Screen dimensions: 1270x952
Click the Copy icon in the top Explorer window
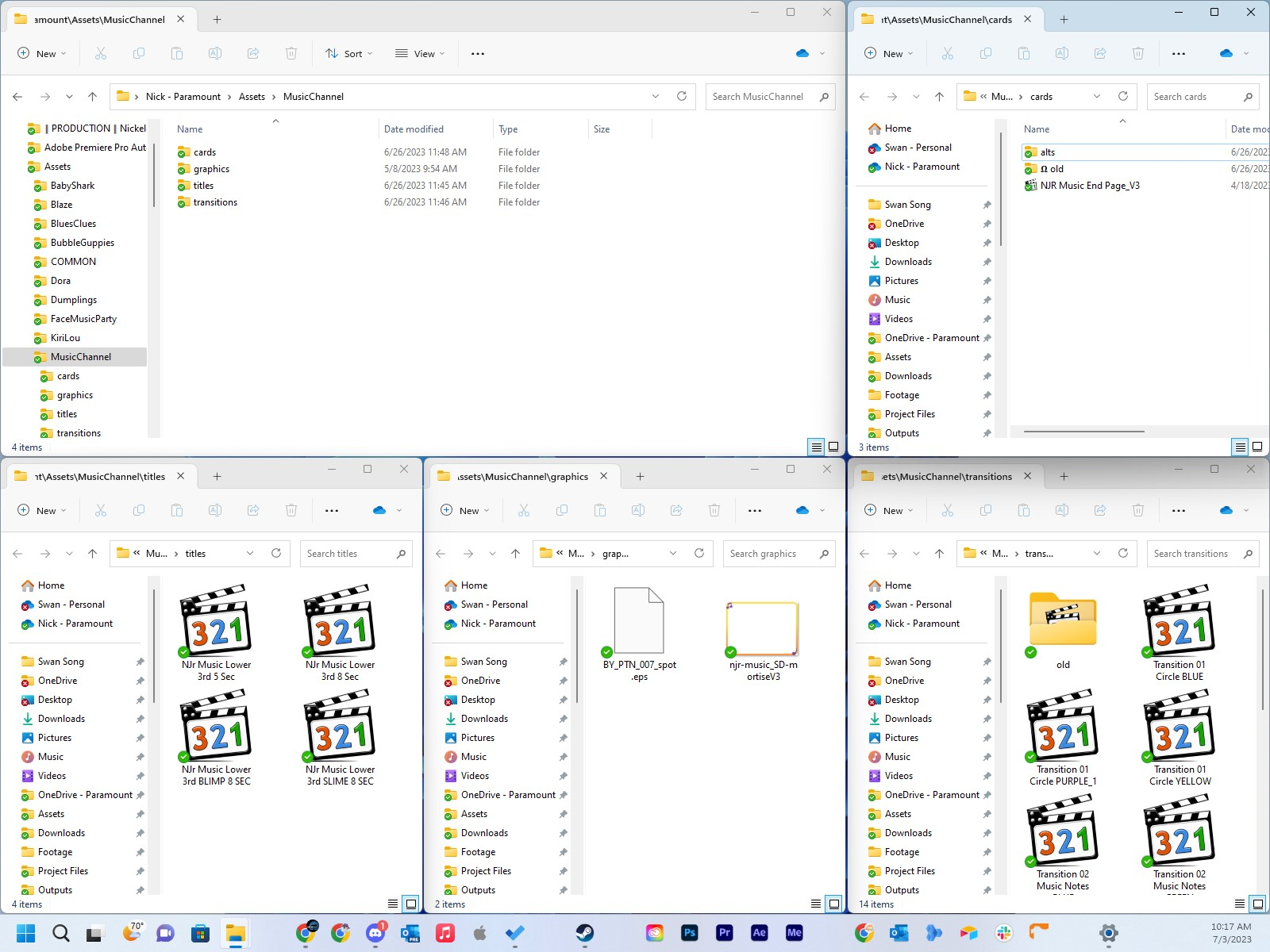pyautogui.click(x=138, y=53)
